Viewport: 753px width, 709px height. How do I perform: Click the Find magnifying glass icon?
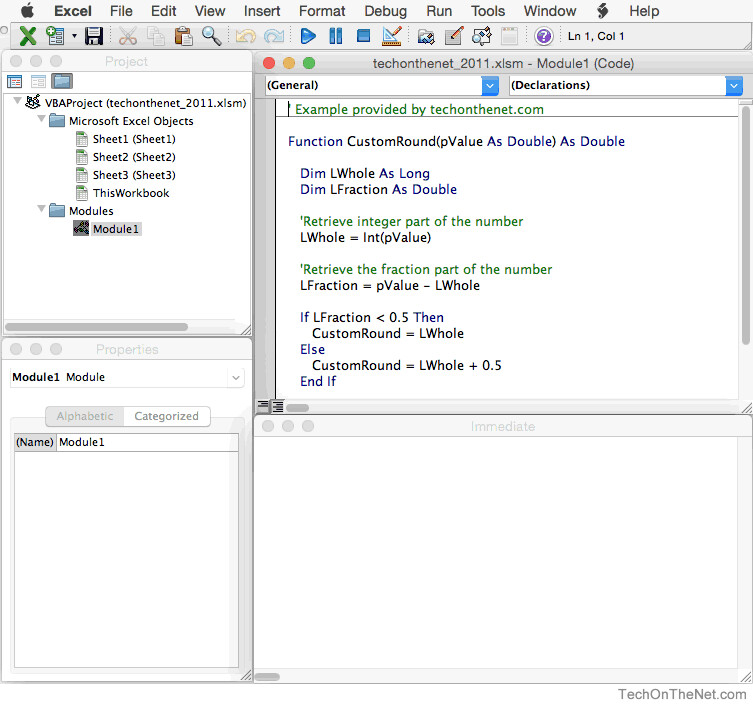point(211,37)
